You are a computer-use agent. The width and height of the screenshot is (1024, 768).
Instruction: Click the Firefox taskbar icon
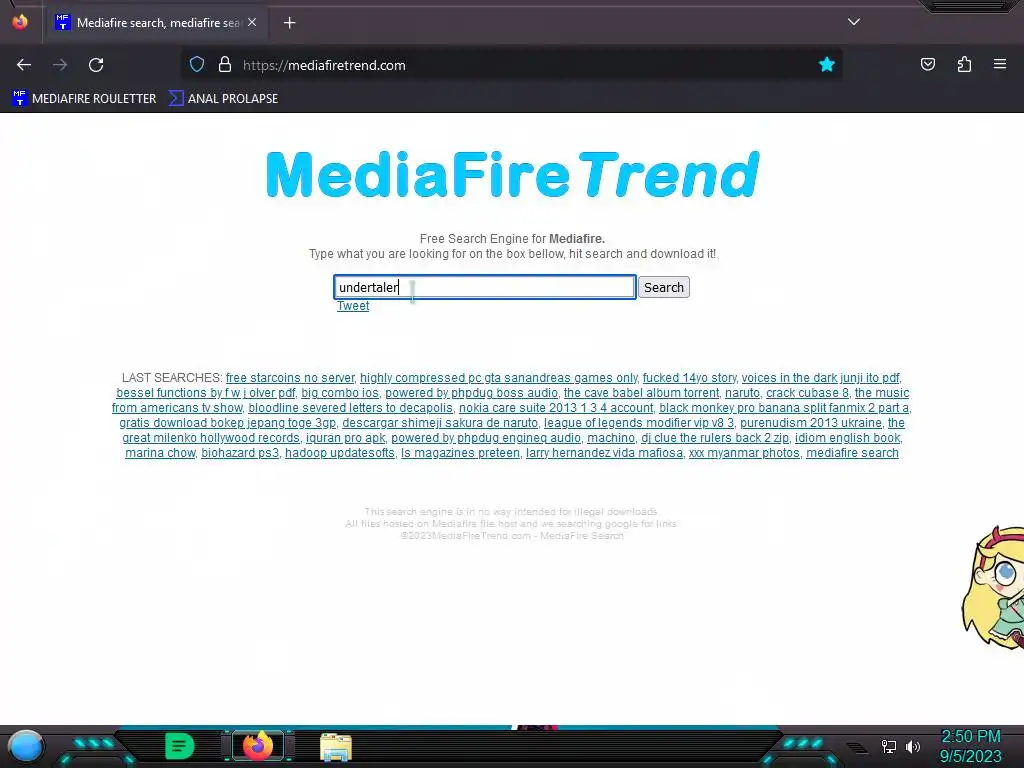pyautogui.click(x=257, y=746)
